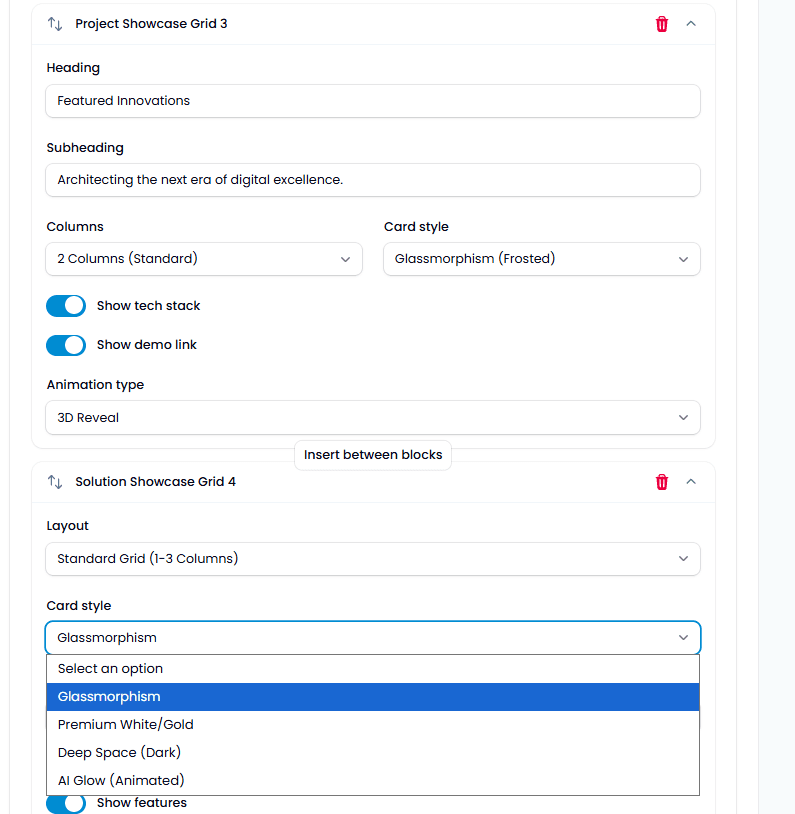This screenshot has width=795, height=814.
Task: Choose 'Select an option' in list
Action: coord(373,669)
